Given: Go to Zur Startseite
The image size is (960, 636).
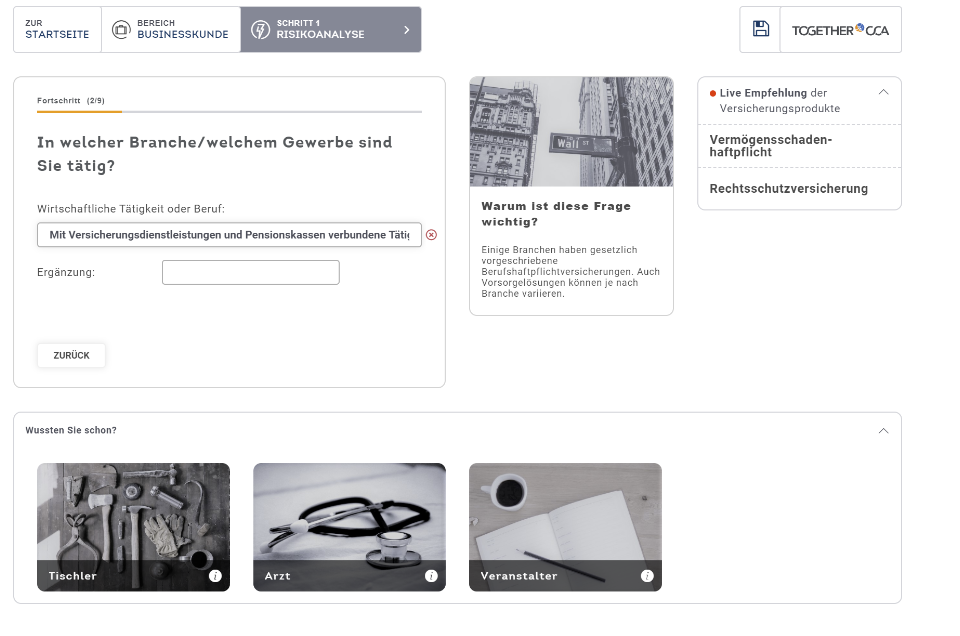Looking at the screenshot, I should 57,30.
